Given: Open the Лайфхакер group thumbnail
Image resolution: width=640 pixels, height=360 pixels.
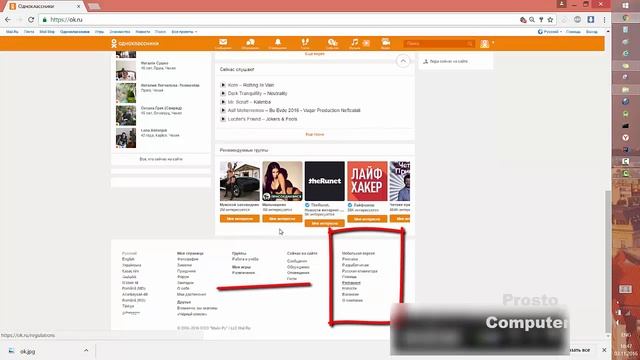Looking at the screenshot, I should (367, 181).
